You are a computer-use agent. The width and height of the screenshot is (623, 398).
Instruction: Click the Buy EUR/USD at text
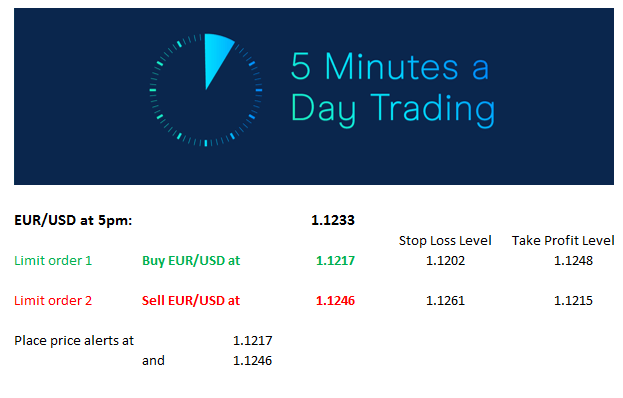pos(191,261)
